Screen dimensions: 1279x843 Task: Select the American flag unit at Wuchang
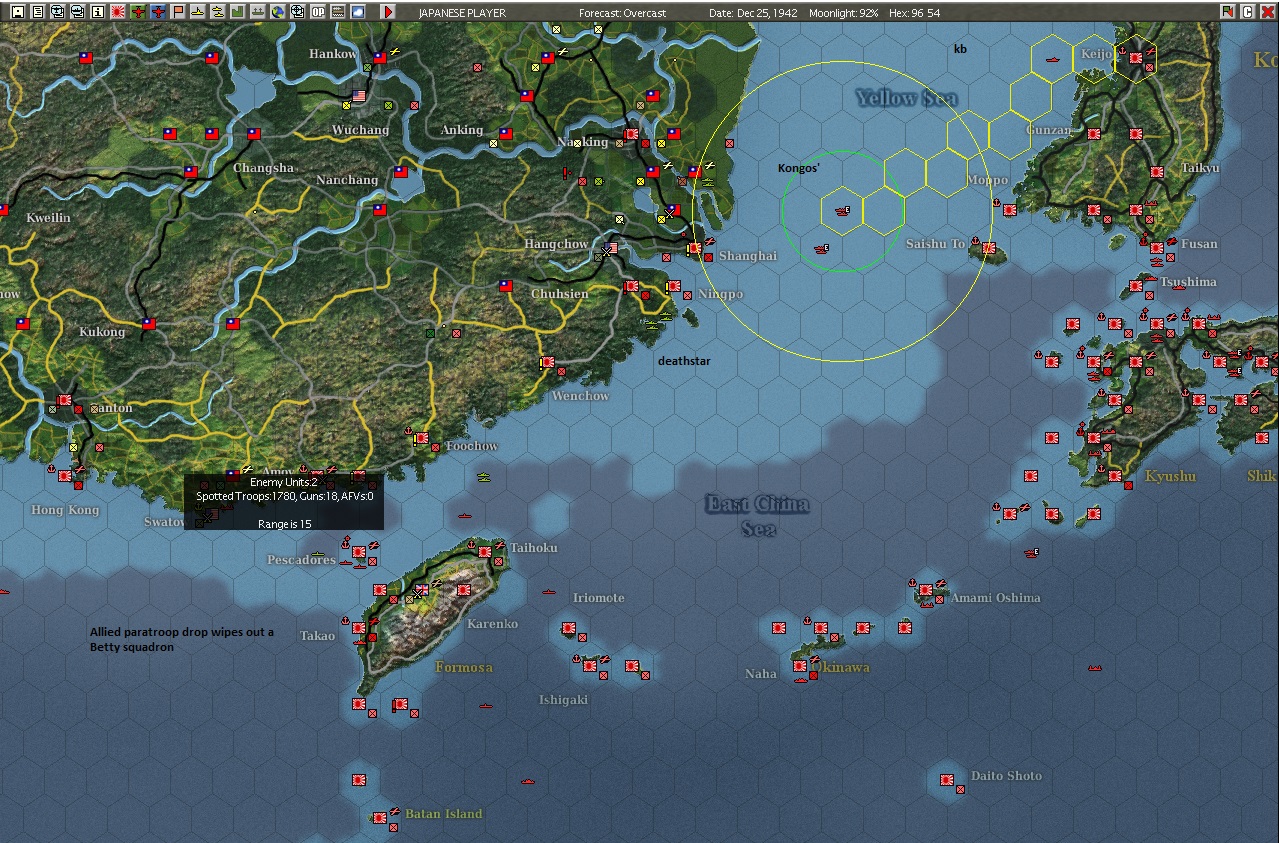359,96
